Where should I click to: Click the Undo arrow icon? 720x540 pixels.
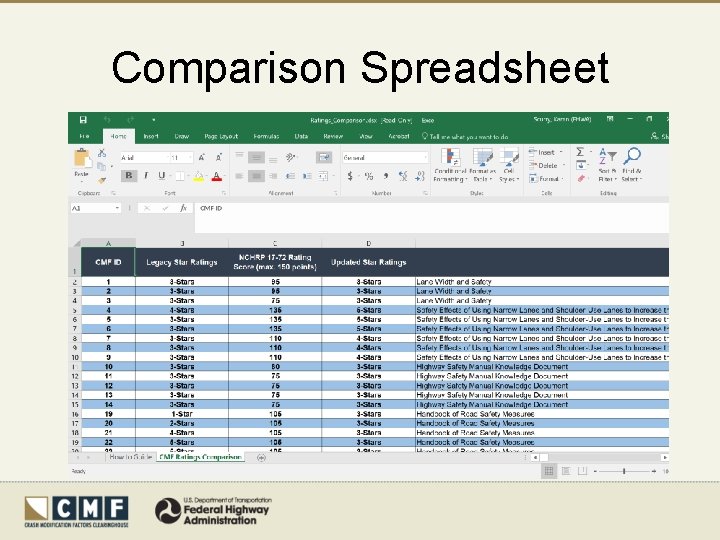[x=107, y=120]
